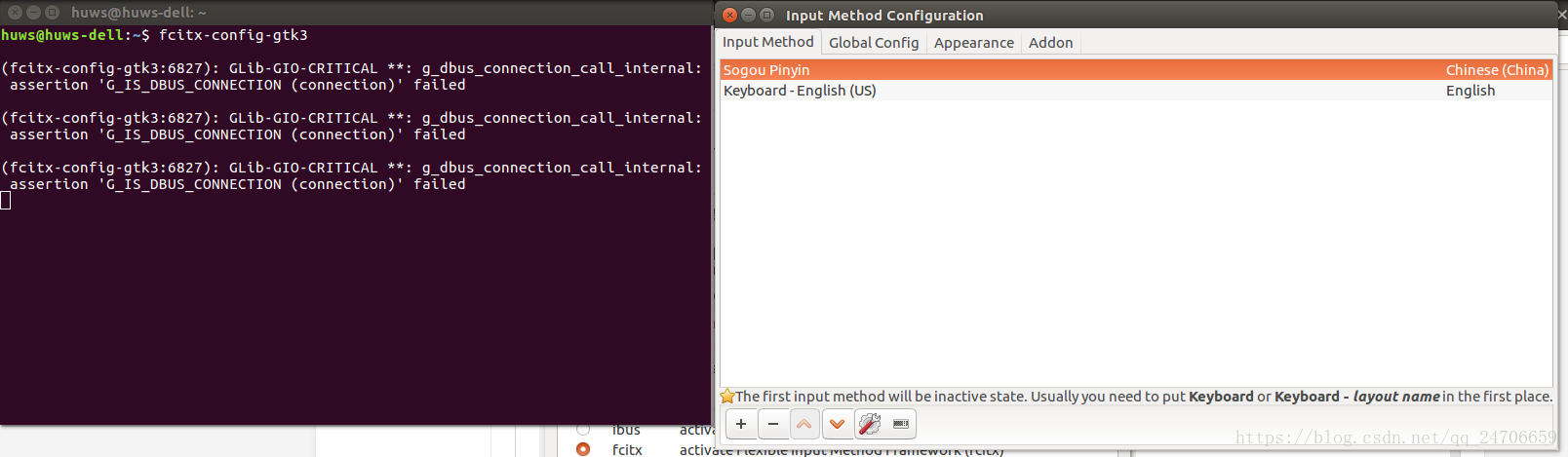Screen dimensions: 1568x457
Task: Select the fcitx radio button
Action: [x=583, y=449]
